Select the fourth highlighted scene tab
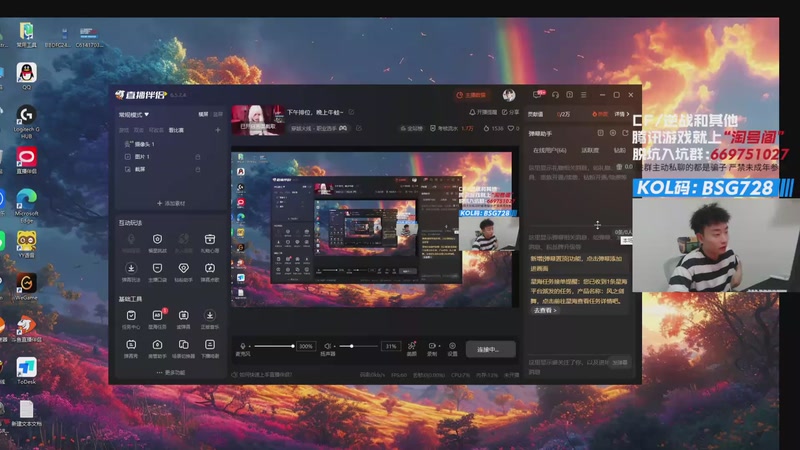Screen dimensions: 800x450 [x=176, y=131]
